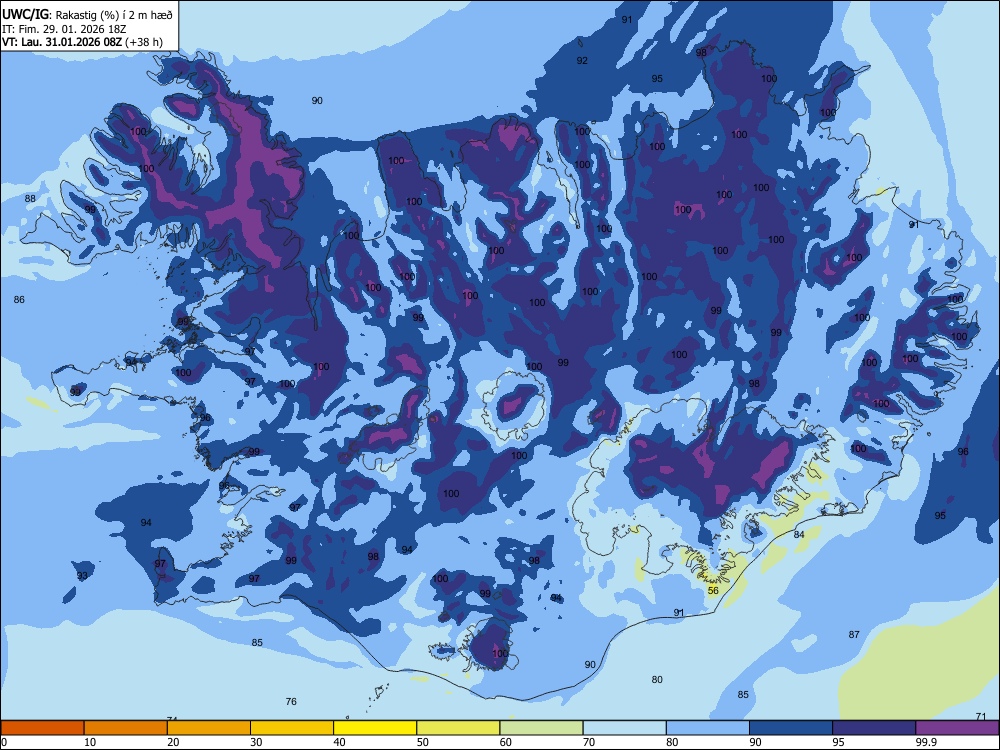Click the '93' humidity value label
The image size is (1000, 750).
point(82,576)
